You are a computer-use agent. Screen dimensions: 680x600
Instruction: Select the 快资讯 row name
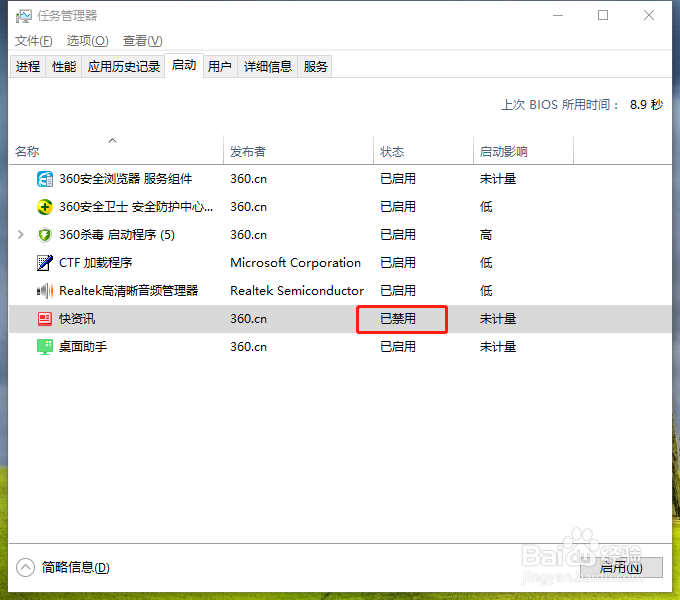(x=77, y=319)
